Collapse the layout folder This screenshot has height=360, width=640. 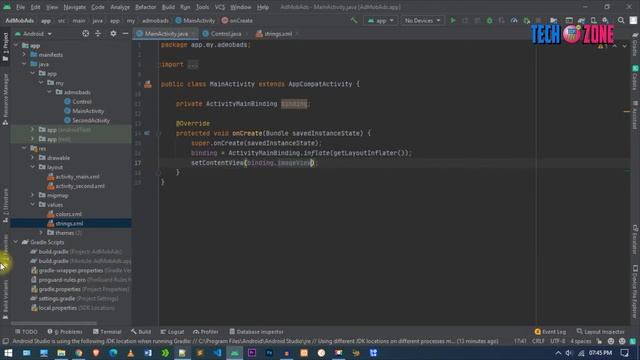(33, 167)
